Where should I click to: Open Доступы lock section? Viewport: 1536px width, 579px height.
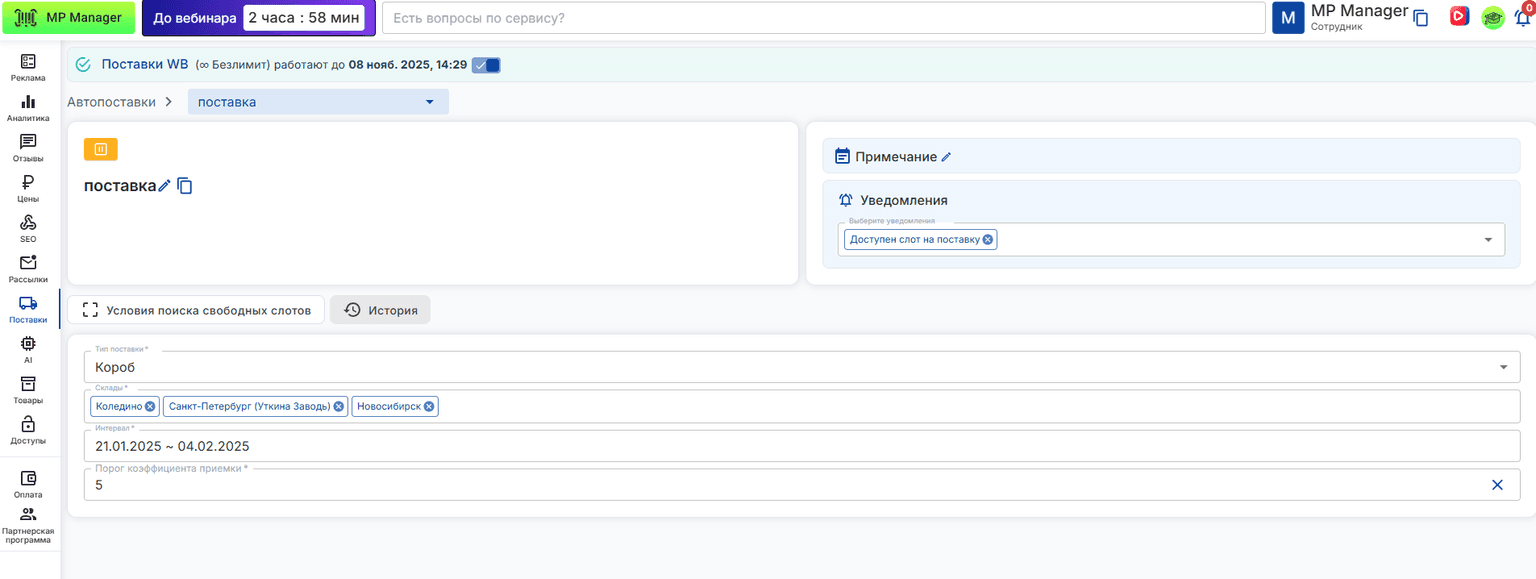pyautogui.click(x=28, y=431)
